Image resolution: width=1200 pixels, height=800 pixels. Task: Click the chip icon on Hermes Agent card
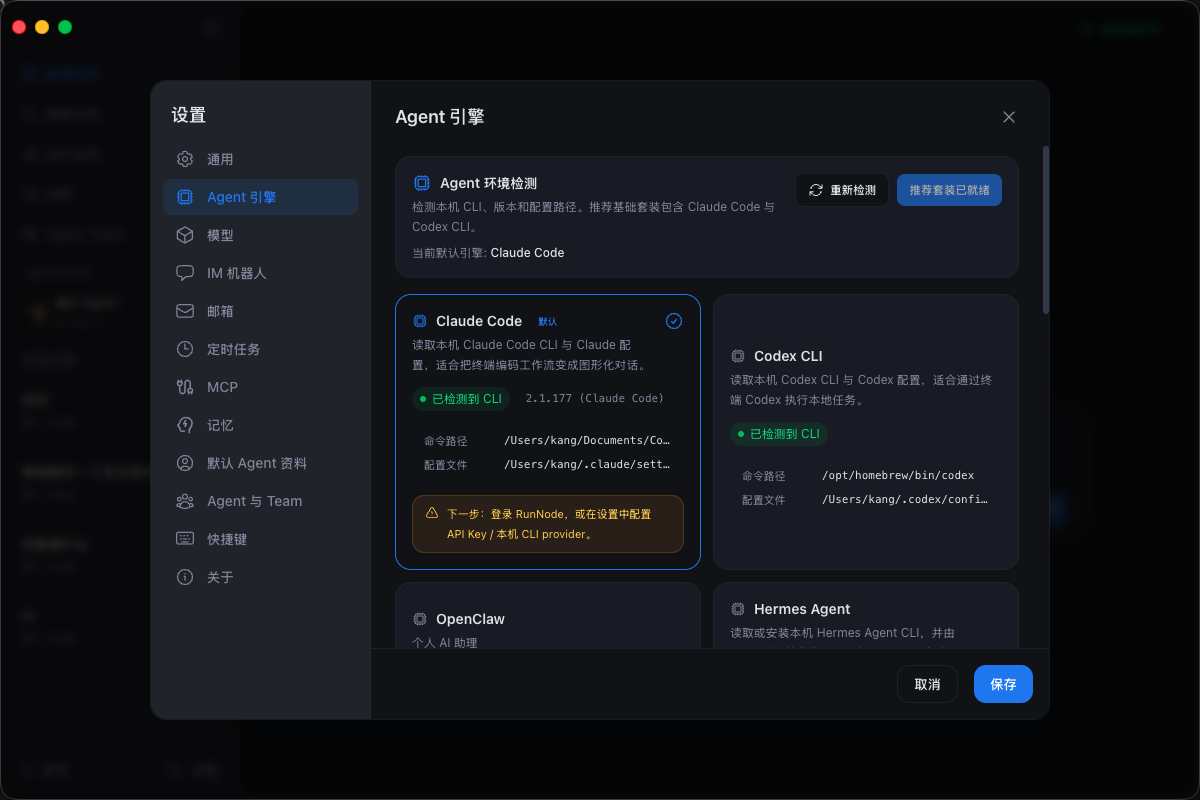pyautogui.click(x=738, y=609)
